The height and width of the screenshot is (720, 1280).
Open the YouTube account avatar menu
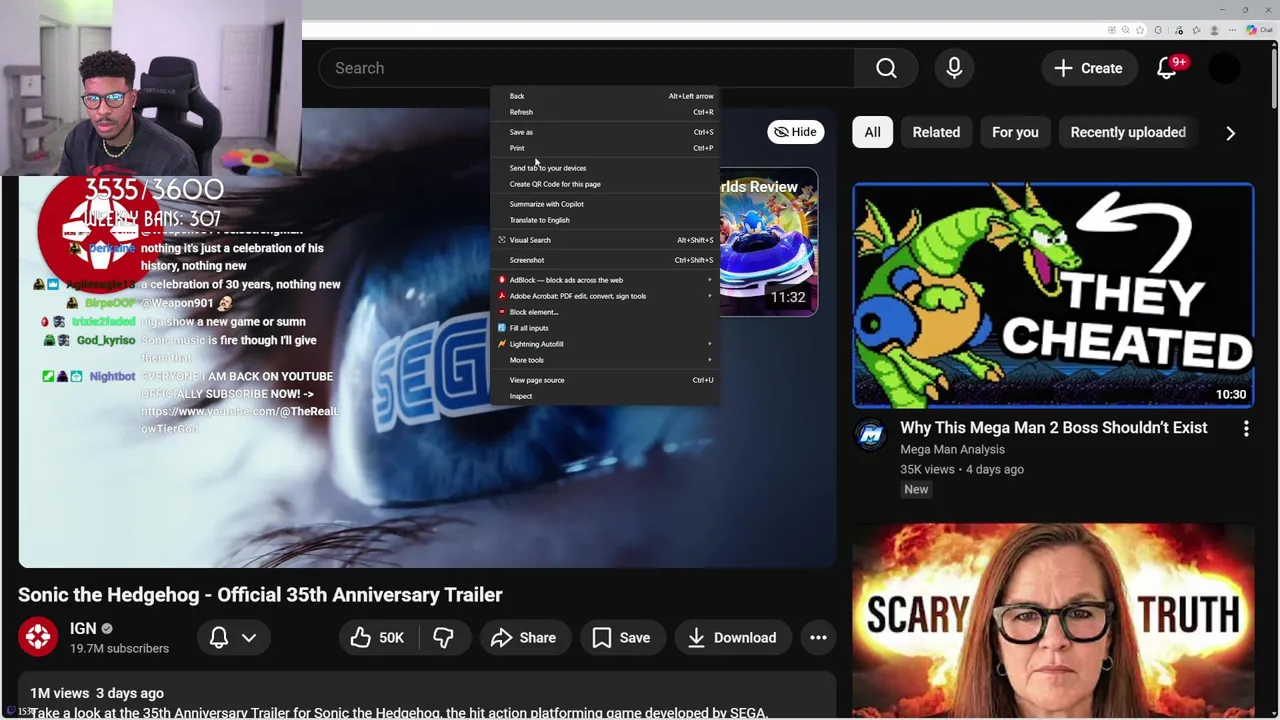point(1224,68)
